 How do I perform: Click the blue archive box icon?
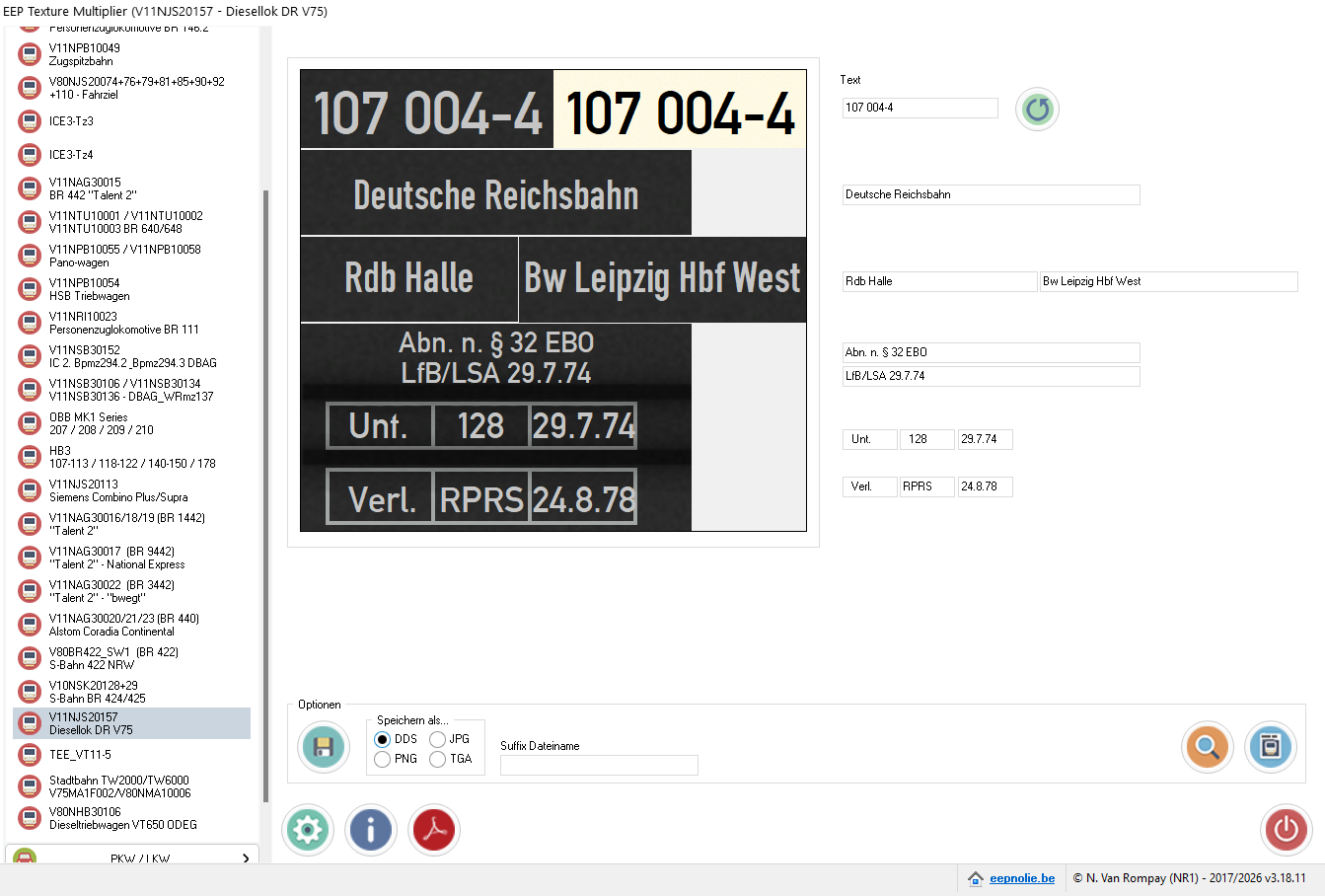click(1271, 746)
